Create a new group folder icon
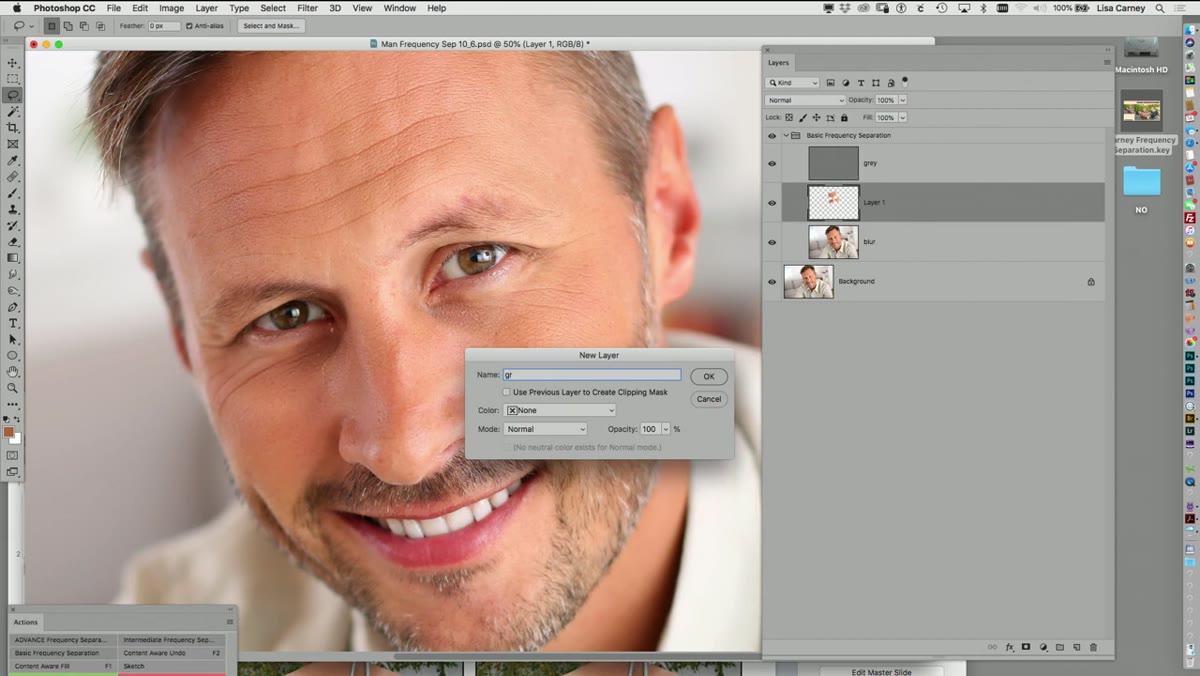1200x676 pixels. coord(1060,648)
